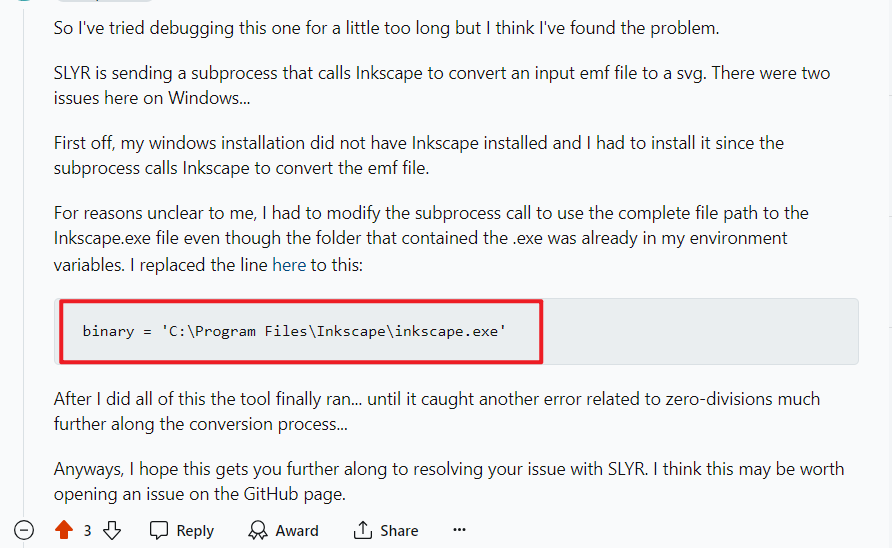The image size is (892, 548).
Task: Click the Share upload arrow icon
Action: pyautogui.click(x=362, y=530)
